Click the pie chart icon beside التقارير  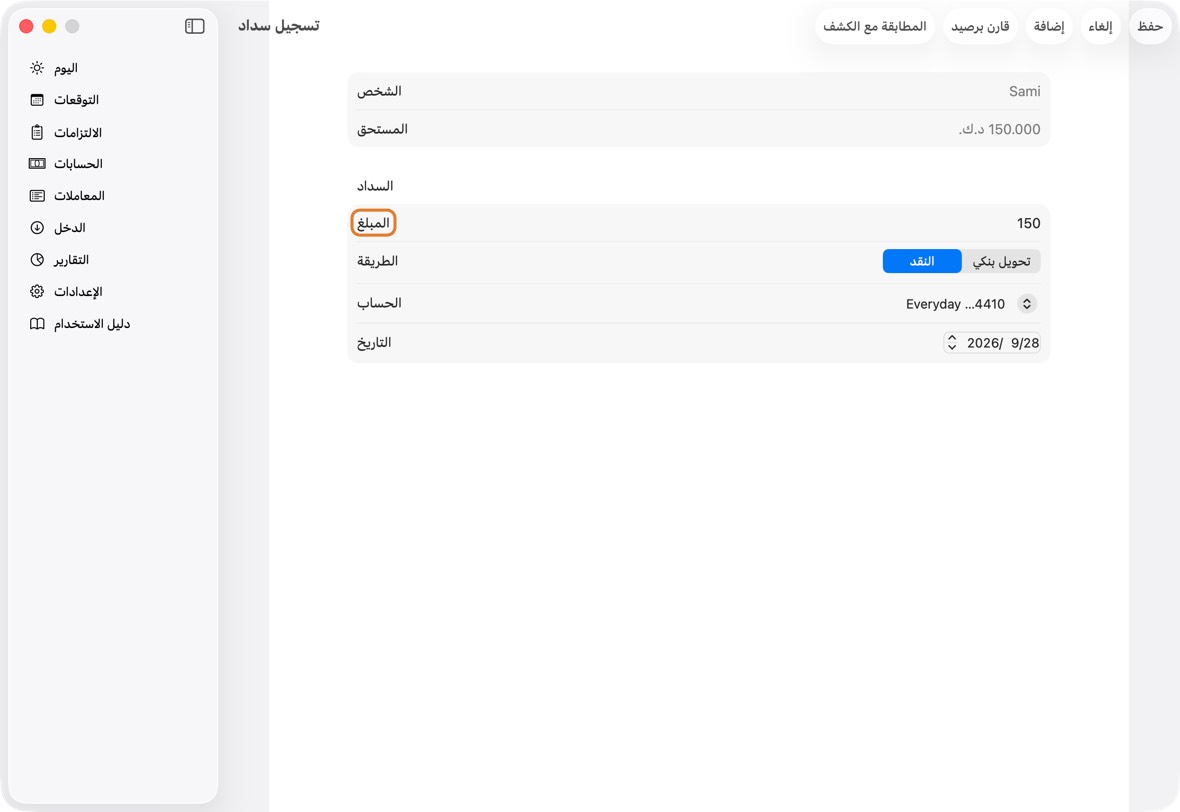[37, 260]
